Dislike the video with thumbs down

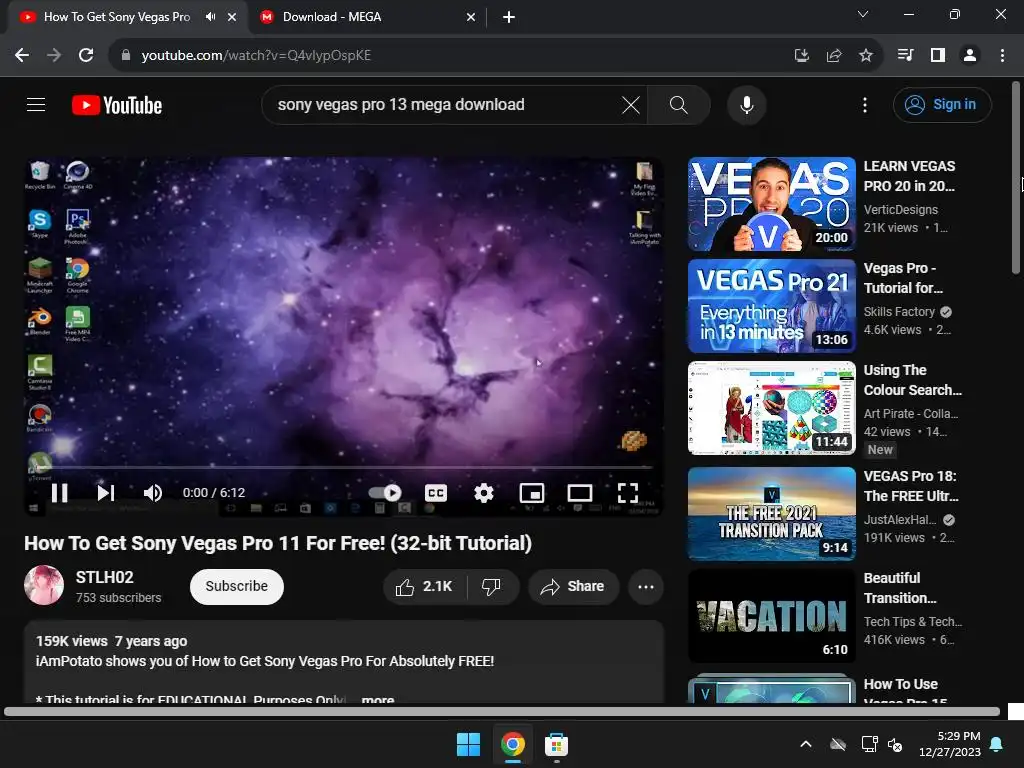[492, 586]
